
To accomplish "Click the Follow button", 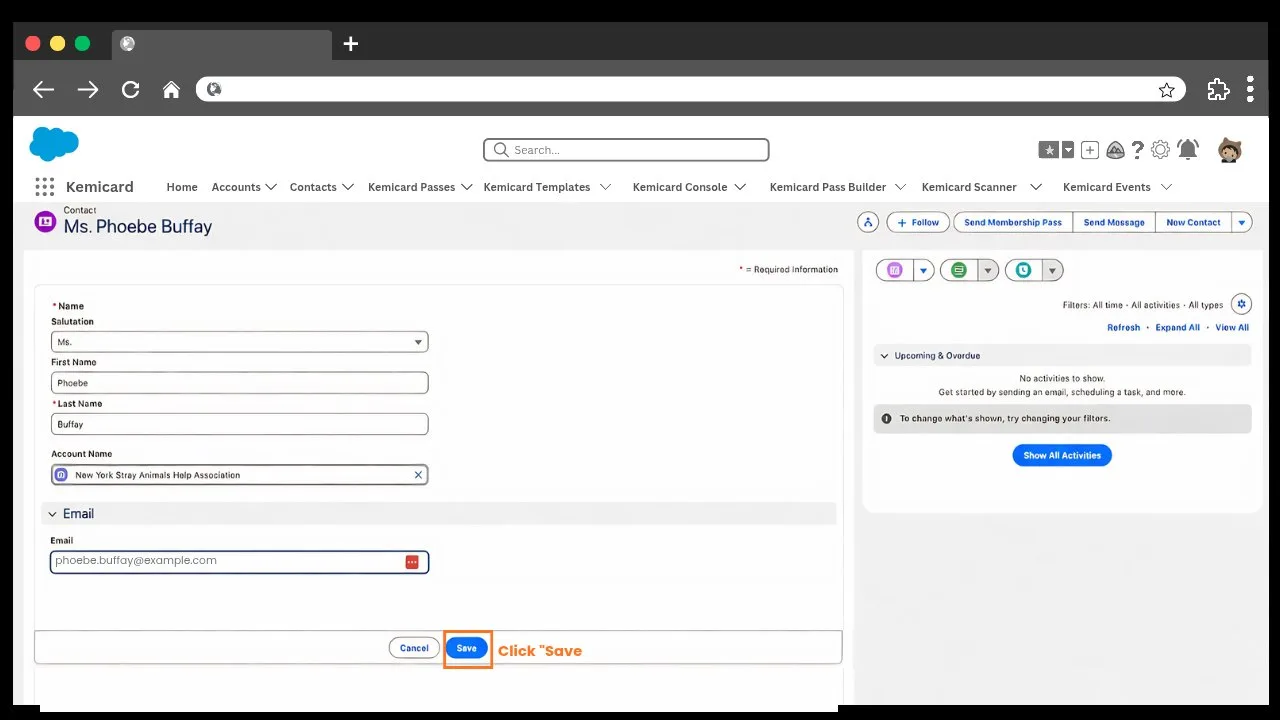I will click(918, 222).
